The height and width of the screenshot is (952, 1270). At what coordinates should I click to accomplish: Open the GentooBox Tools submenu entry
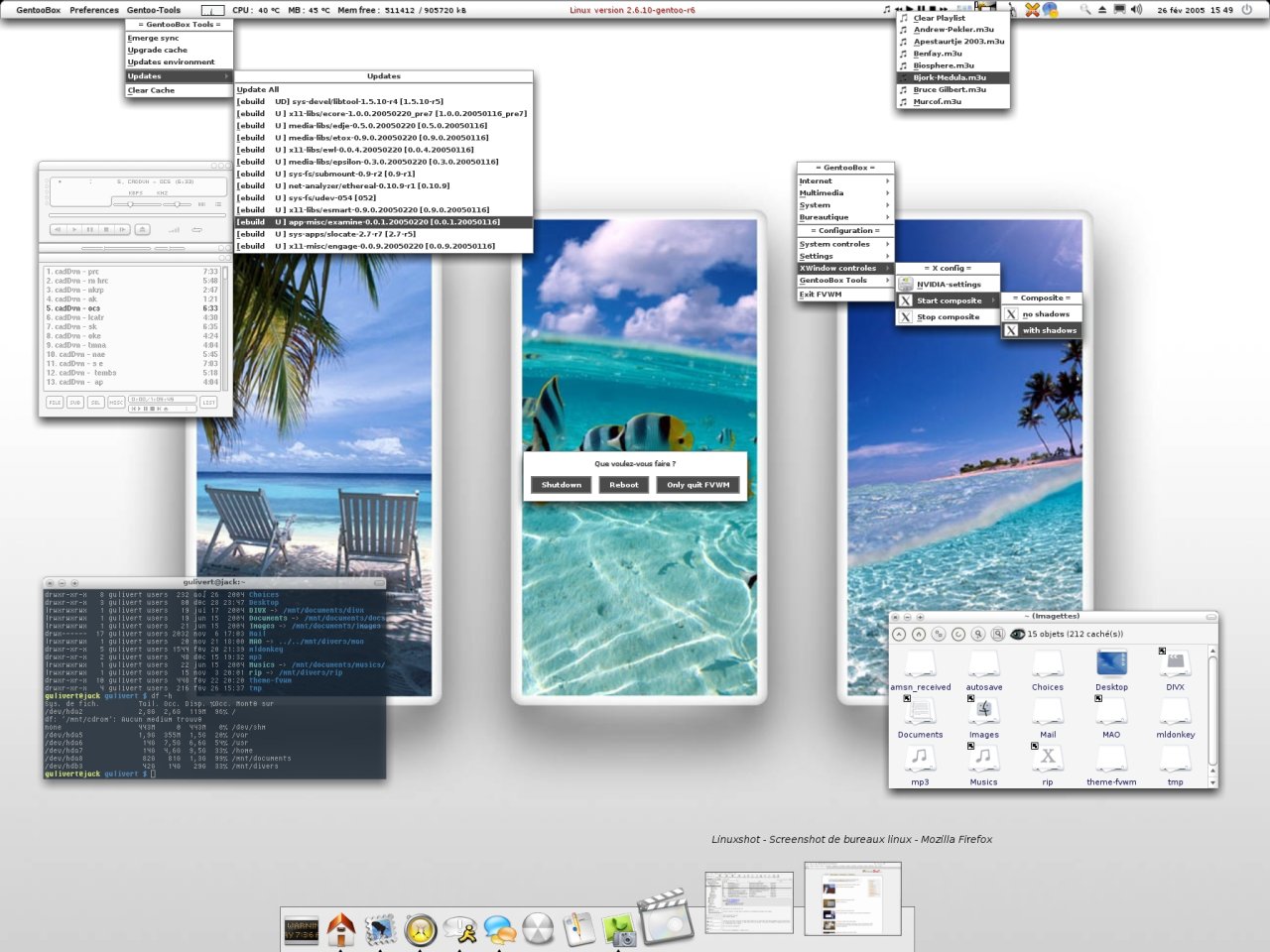click(845, 281)
